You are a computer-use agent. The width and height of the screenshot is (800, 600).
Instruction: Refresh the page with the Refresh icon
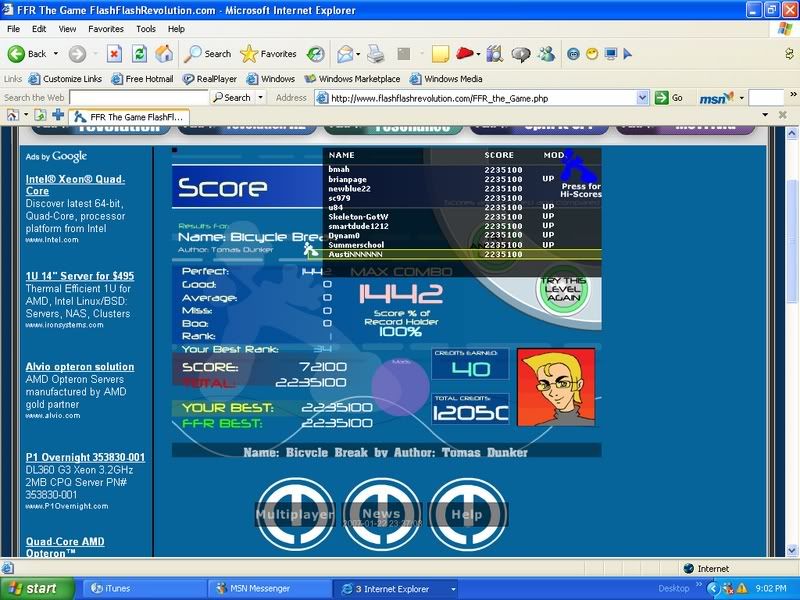point(139,54)
